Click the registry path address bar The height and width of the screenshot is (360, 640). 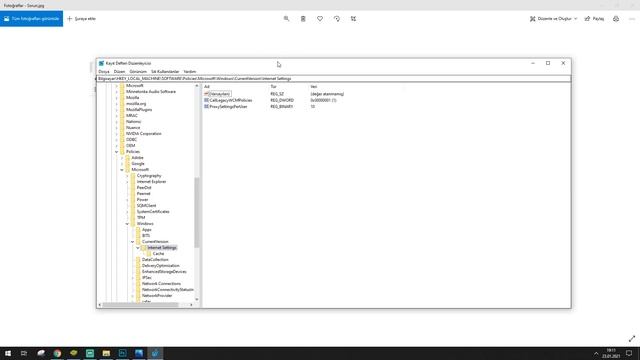click(333, 78)
